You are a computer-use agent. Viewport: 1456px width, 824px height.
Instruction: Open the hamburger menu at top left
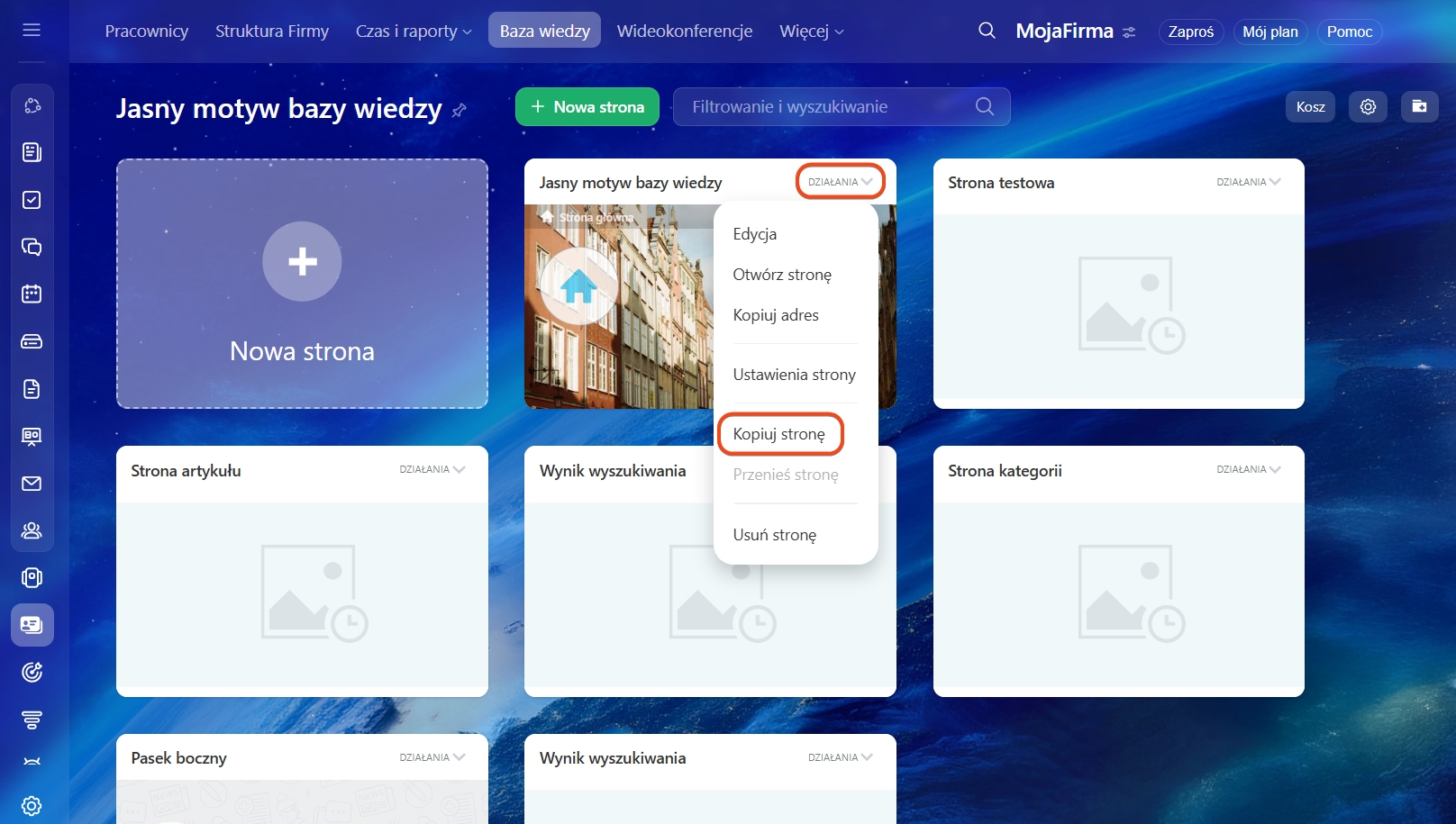pyautogui.click(x=32, y=31)
